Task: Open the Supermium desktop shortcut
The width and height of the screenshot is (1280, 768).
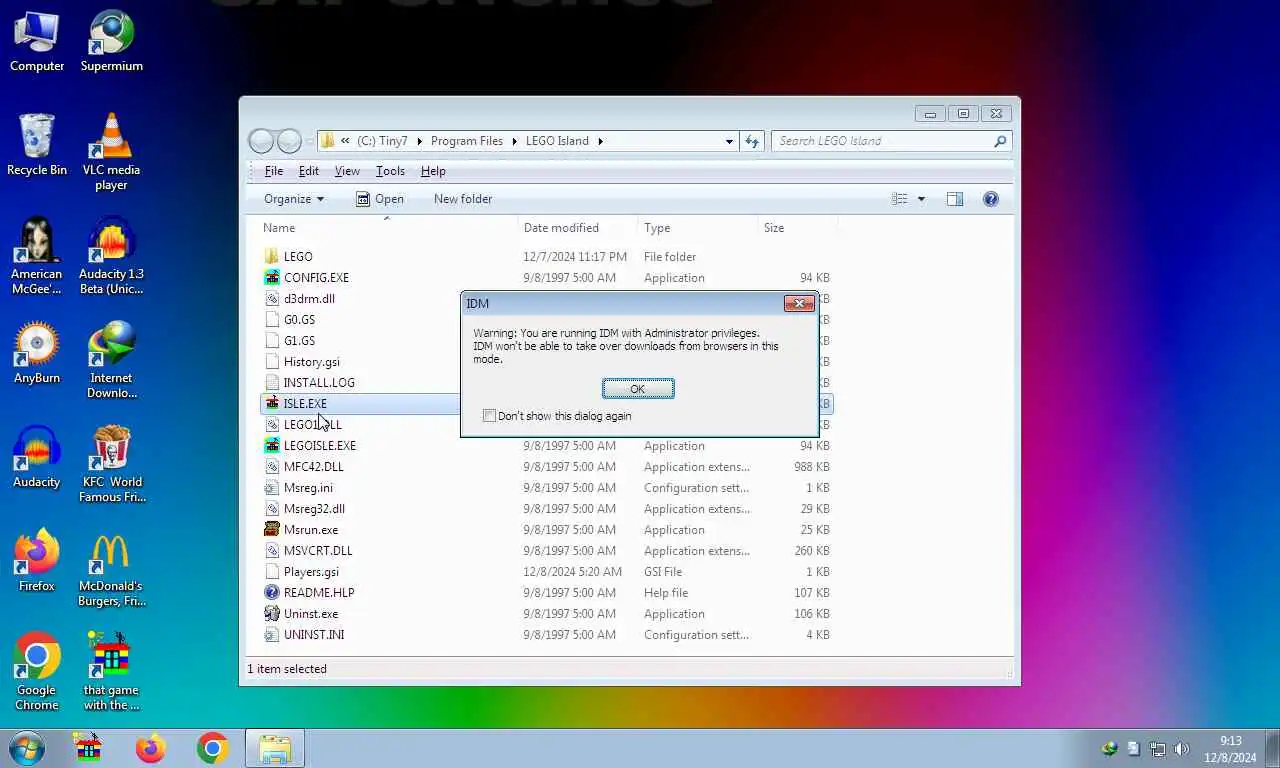Action: point(111,41)
